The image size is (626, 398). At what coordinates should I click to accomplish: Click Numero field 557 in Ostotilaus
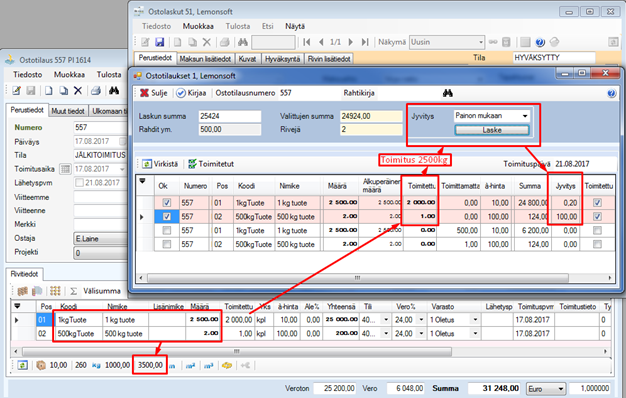(x=100, y=128)
